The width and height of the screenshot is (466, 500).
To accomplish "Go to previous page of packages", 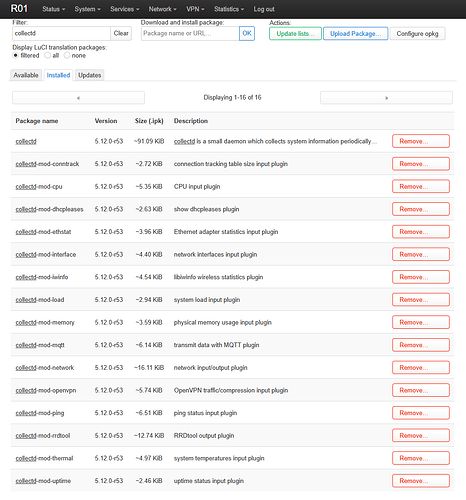I will coord(78,98).
